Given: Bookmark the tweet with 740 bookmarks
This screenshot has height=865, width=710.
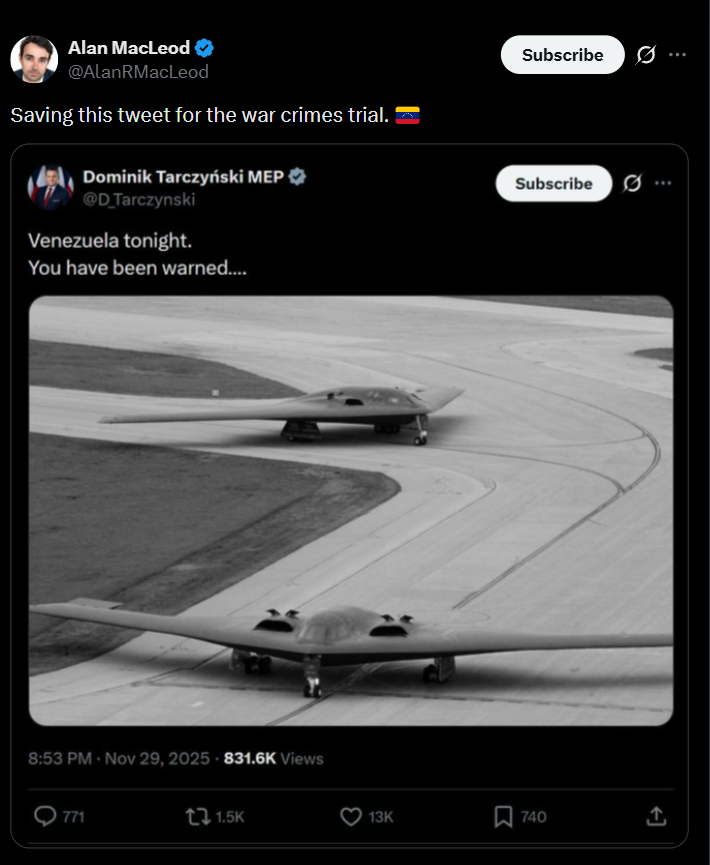Looking at the screenshot, I should tap(504, 817).
